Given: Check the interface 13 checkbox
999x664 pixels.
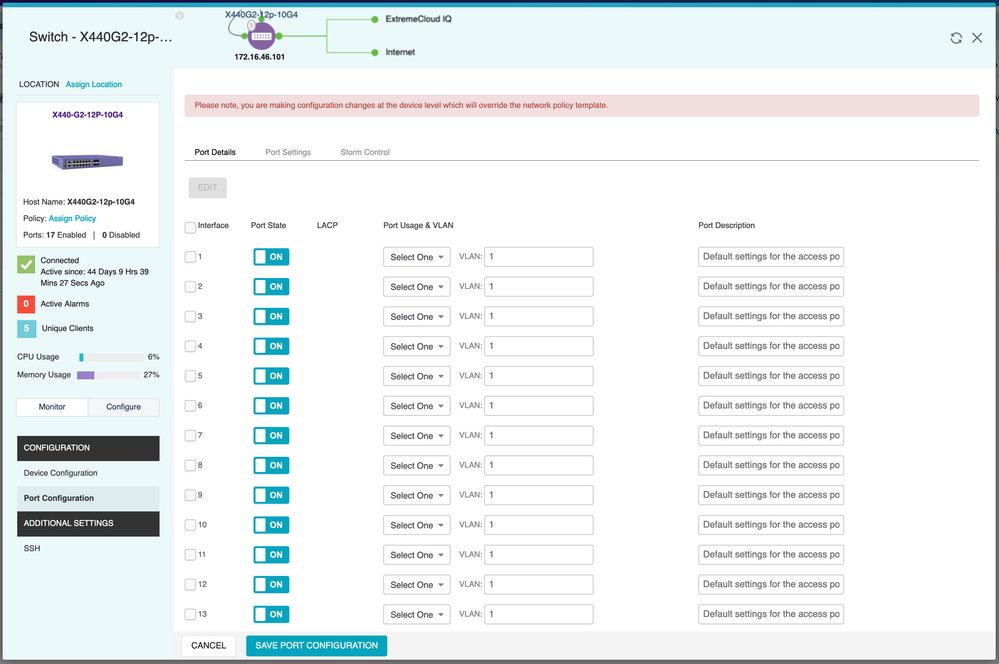Looking at the screenshot, I should pyautogui.click(x=190, y=614).
